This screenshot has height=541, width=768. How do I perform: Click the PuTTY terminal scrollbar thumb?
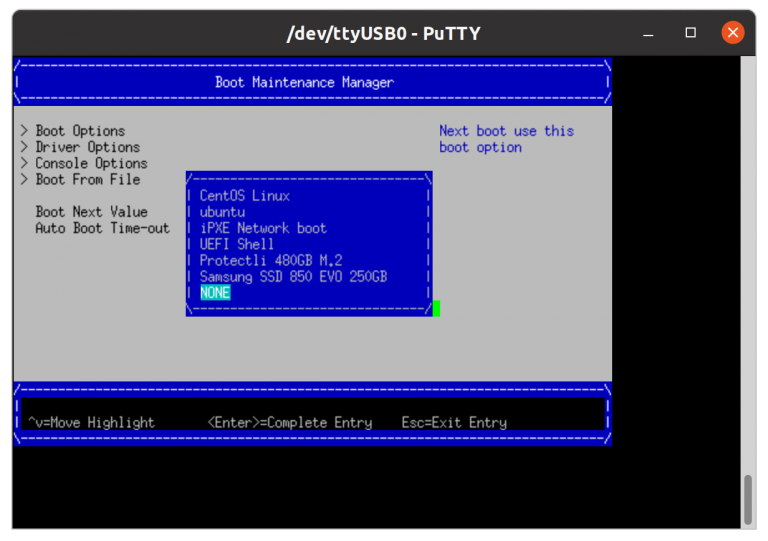[748, 499]
